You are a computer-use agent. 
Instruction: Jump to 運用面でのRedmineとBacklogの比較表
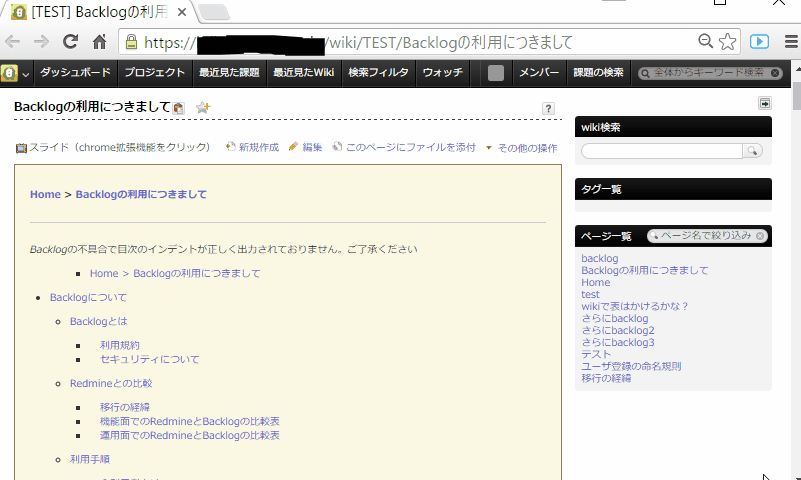tap(190, 435)
